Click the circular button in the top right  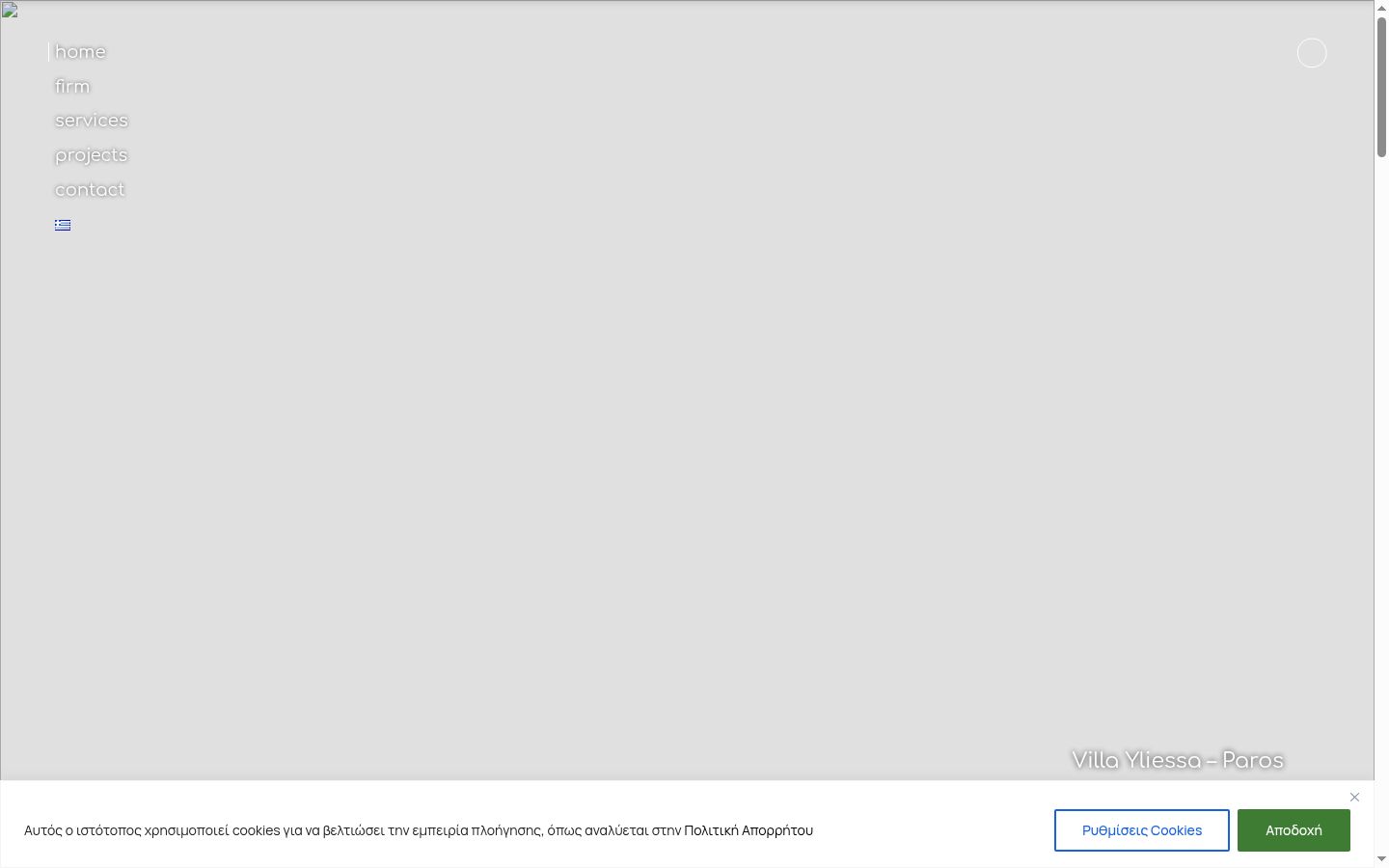pyautogui.click(x=1312, y=53)
